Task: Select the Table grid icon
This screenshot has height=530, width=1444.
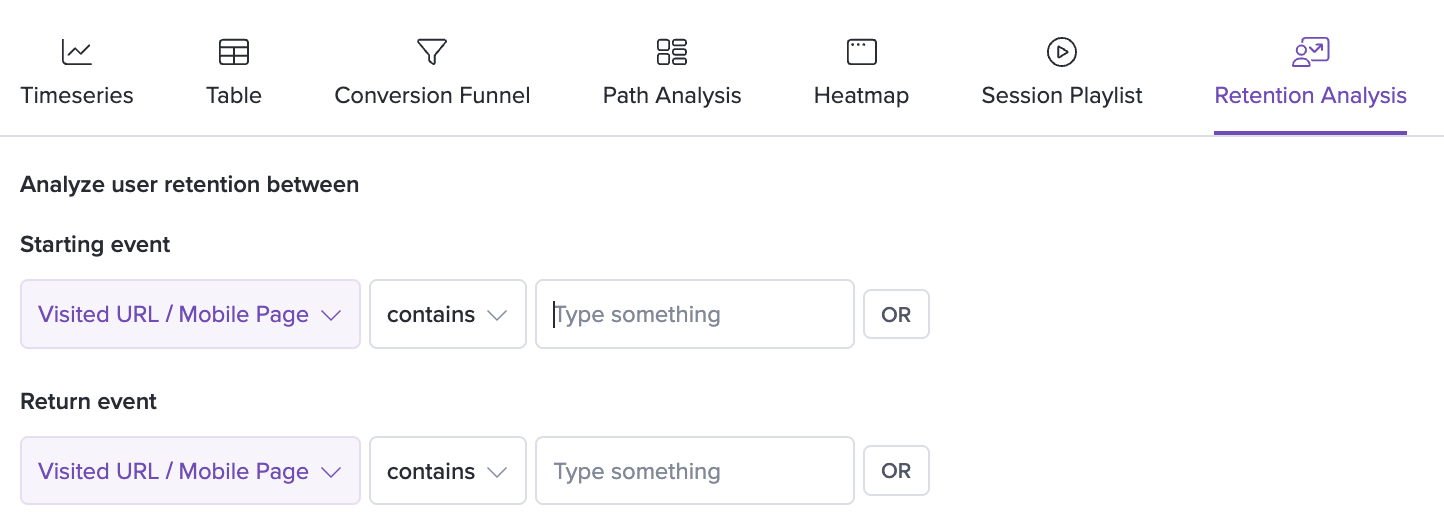Action: tap(234, 52)
